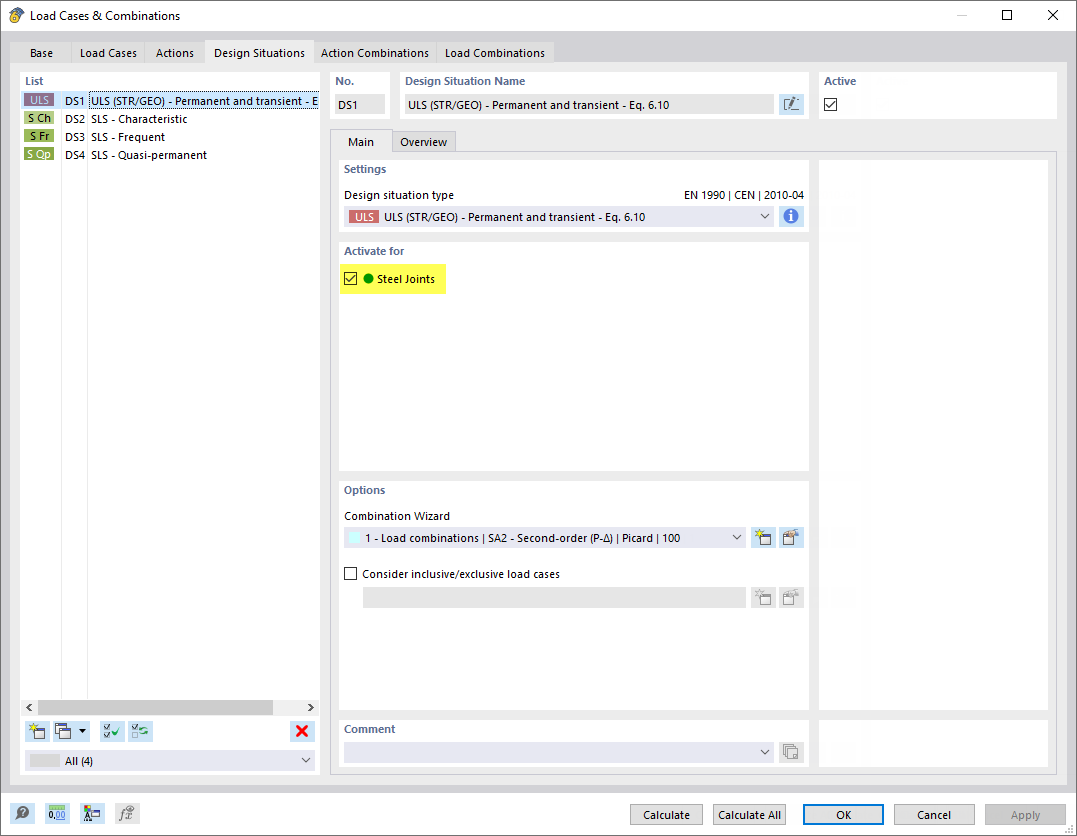1077x836 pixels.
Task: Select DS4 SLS - Quasi-permanent row
Action: pos(170,155)
